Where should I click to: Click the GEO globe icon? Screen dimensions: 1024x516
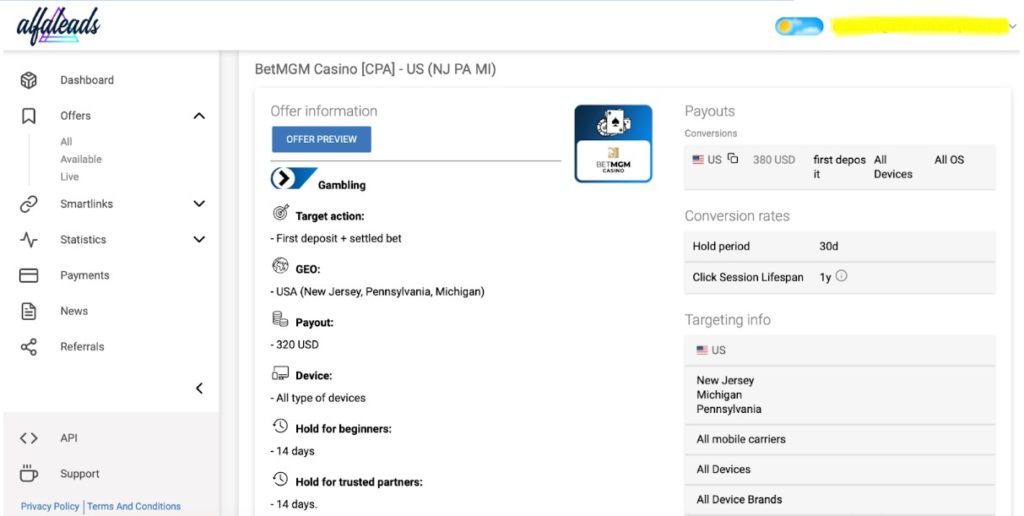point(280,266)
